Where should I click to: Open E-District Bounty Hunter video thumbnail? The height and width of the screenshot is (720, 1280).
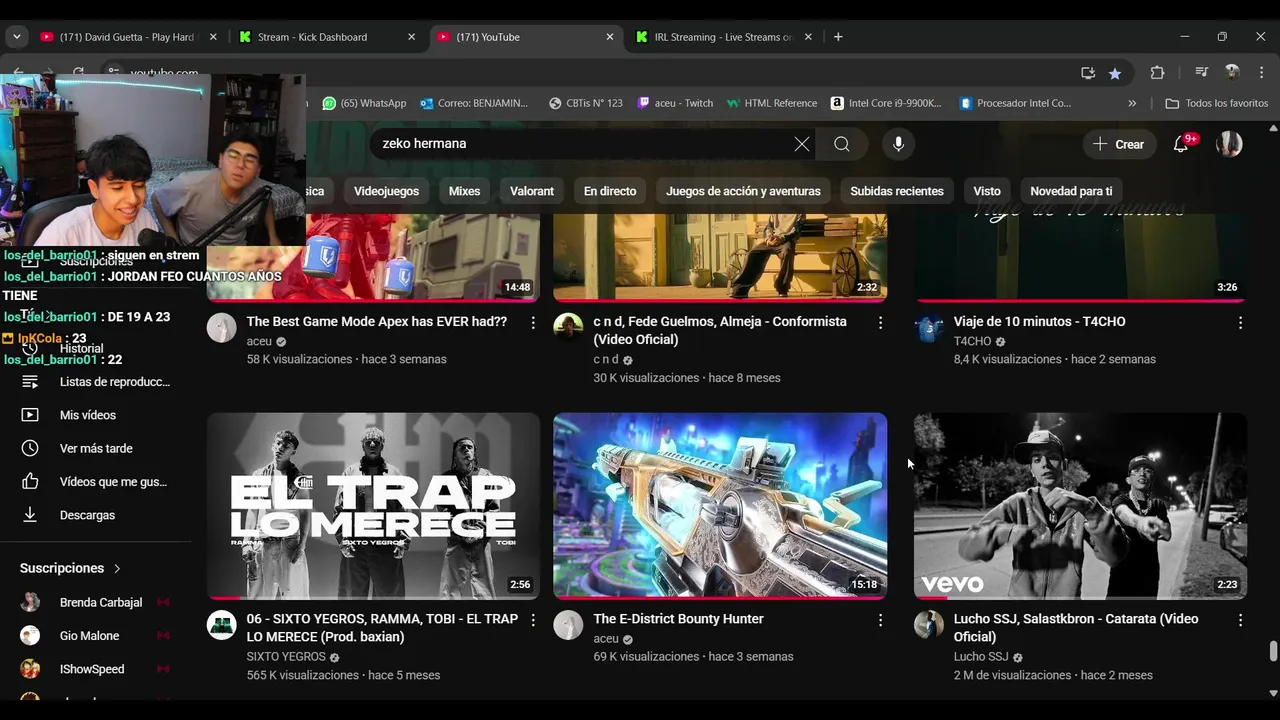(720, 506)
